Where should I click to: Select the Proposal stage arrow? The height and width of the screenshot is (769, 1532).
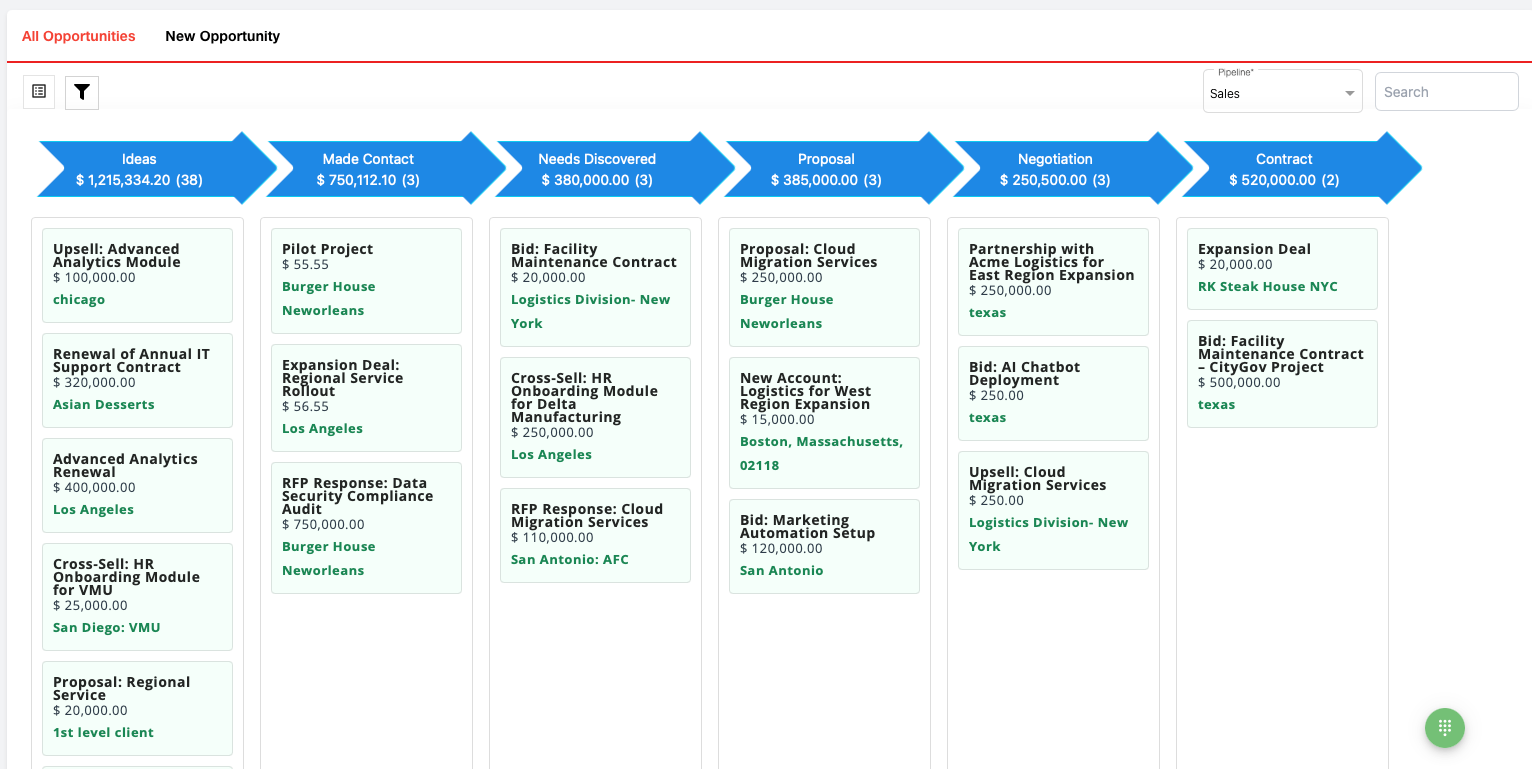coord(826,169)
